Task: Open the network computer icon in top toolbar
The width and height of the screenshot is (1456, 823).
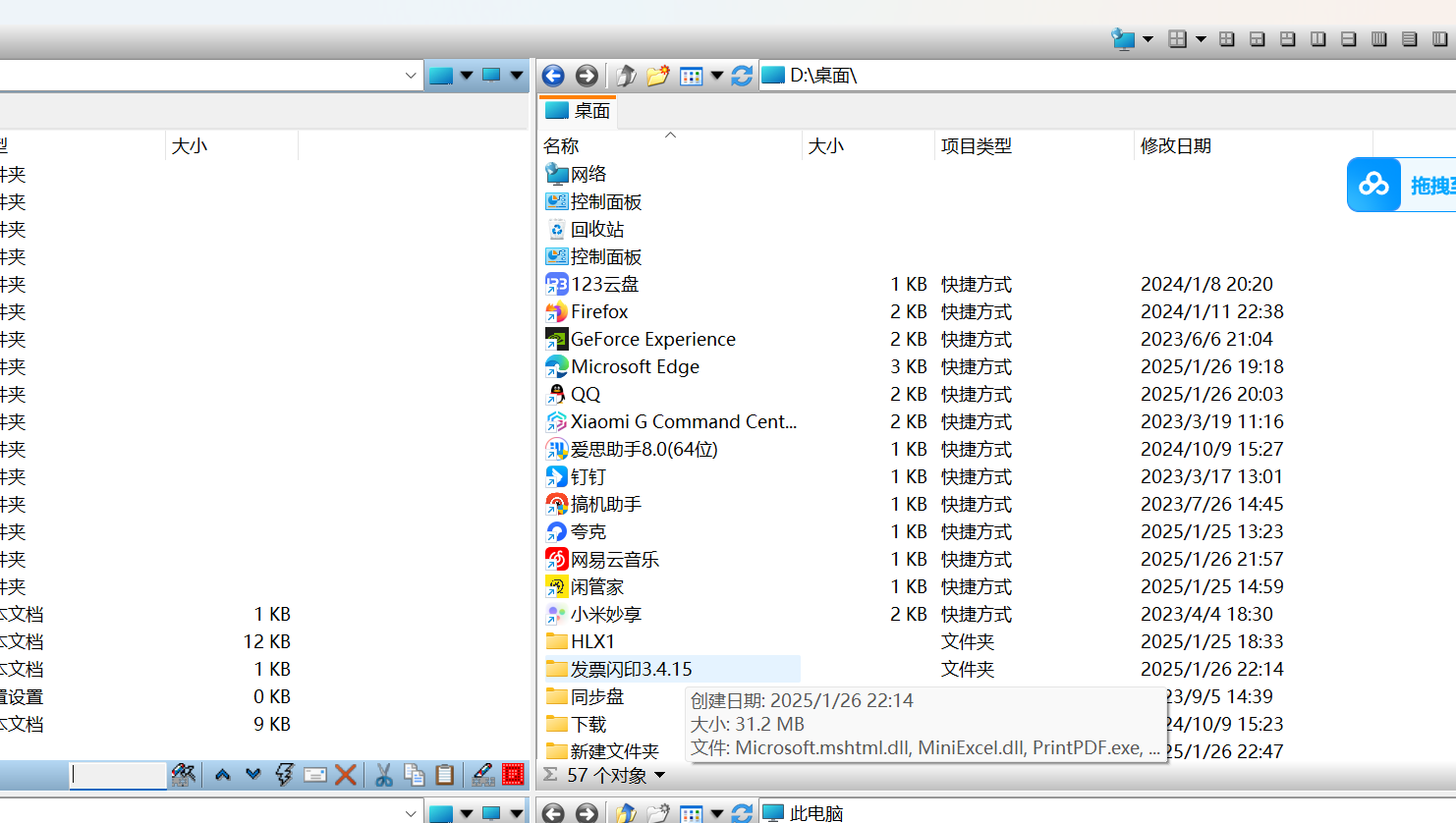Action: [x=1123, y=39]
